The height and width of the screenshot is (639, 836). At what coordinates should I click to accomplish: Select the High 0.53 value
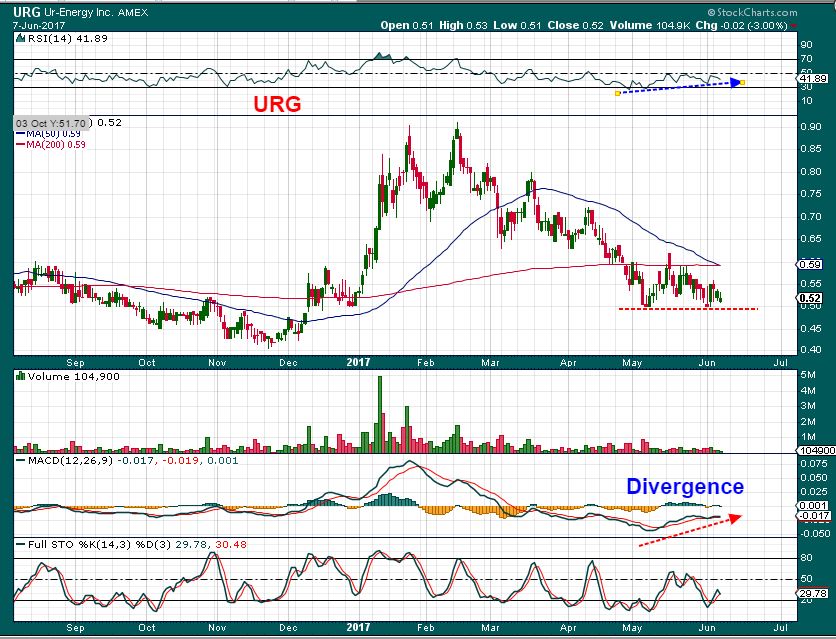[463, 25]
